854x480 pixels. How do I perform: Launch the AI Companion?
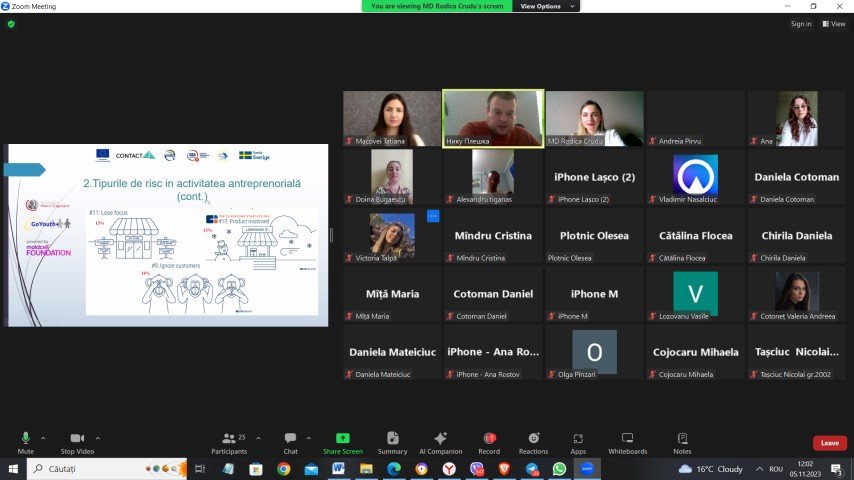(441, 443)
